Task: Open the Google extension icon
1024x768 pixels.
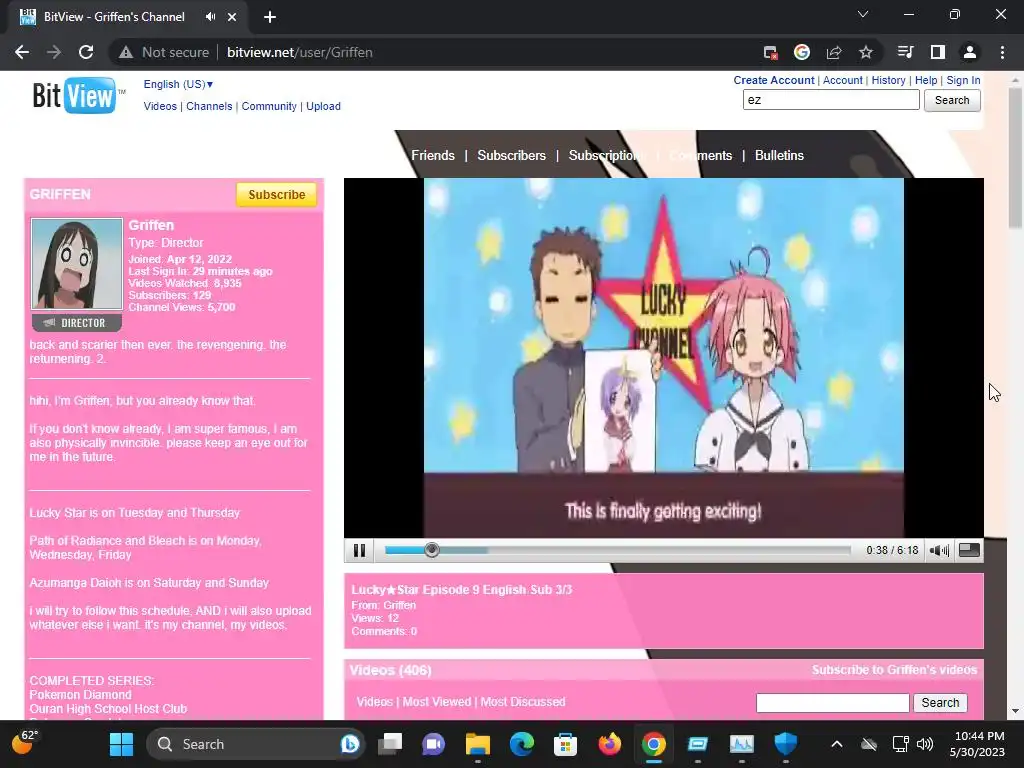Action: [x=802, y=52]
